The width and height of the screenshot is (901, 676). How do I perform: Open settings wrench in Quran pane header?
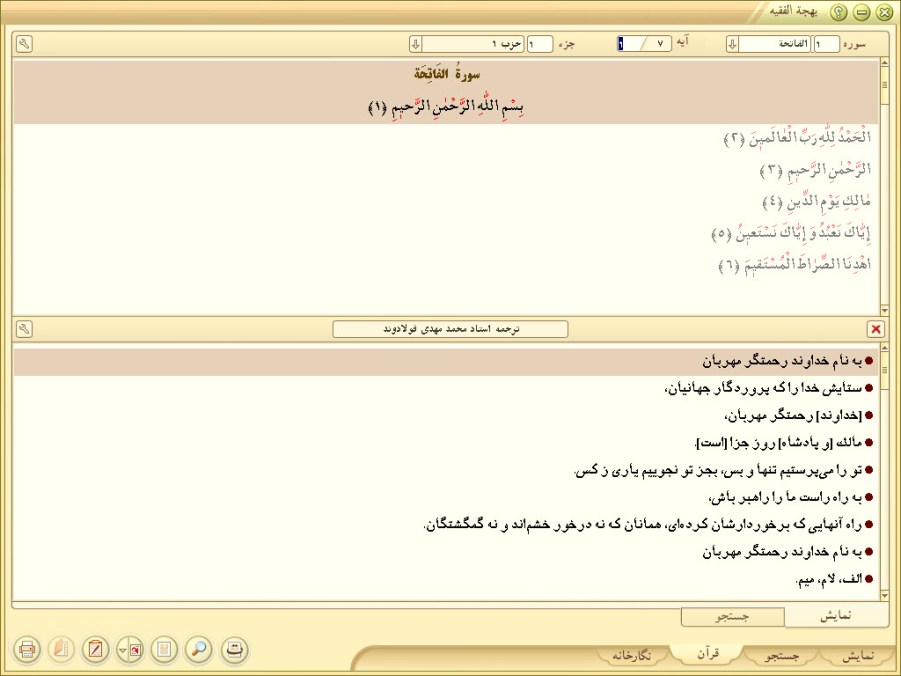pos(24,44)
